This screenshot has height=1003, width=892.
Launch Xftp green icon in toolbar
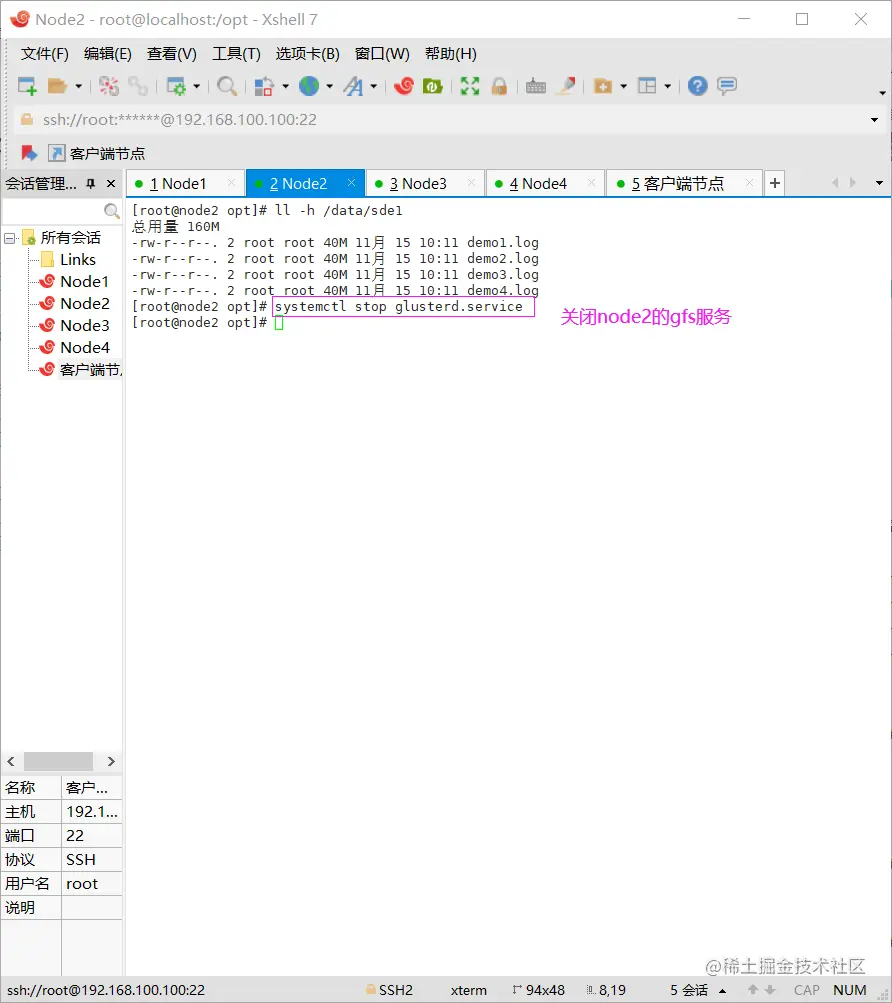click(x=433, y=86)
